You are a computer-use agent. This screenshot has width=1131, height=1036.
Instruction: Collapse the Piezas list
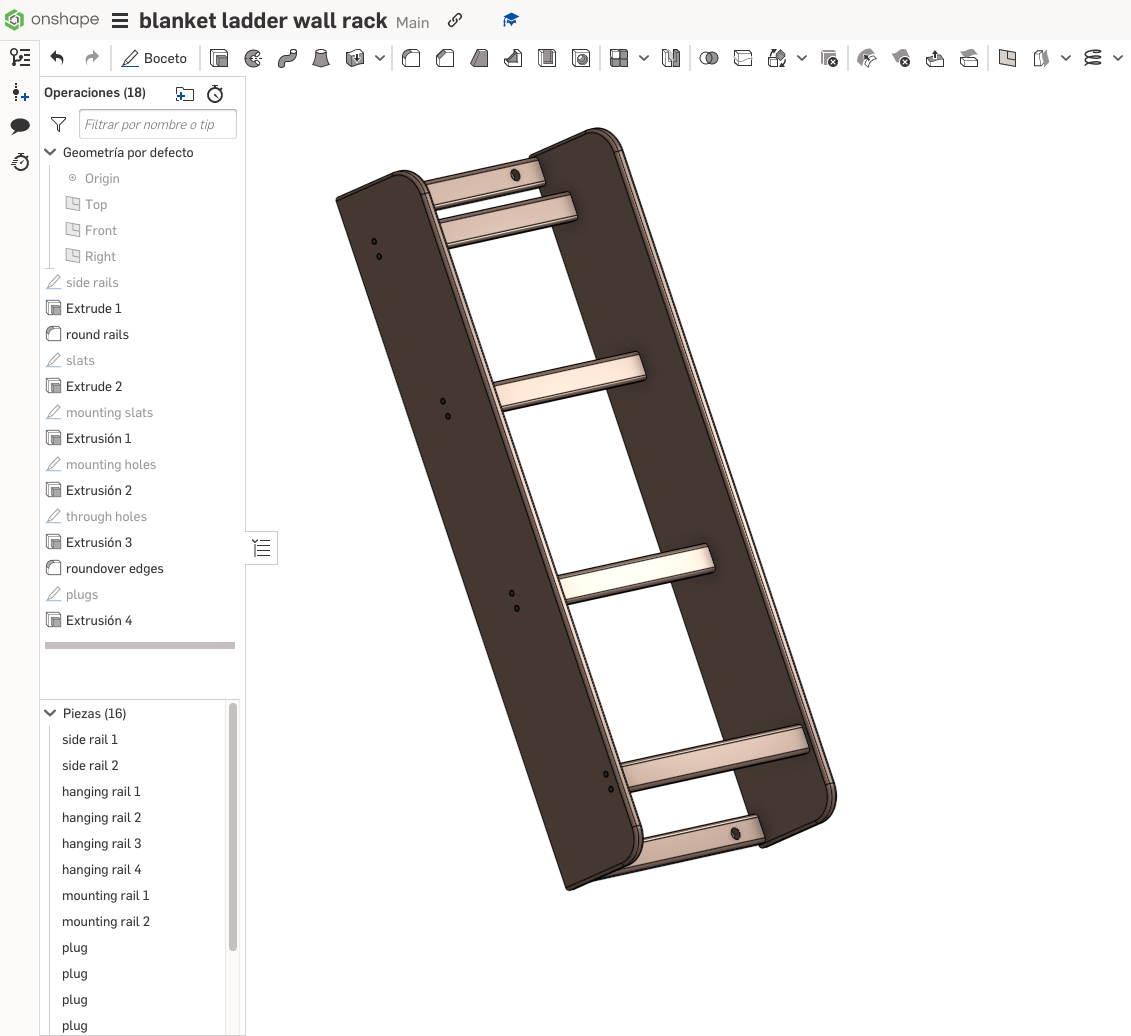[50, 713]
